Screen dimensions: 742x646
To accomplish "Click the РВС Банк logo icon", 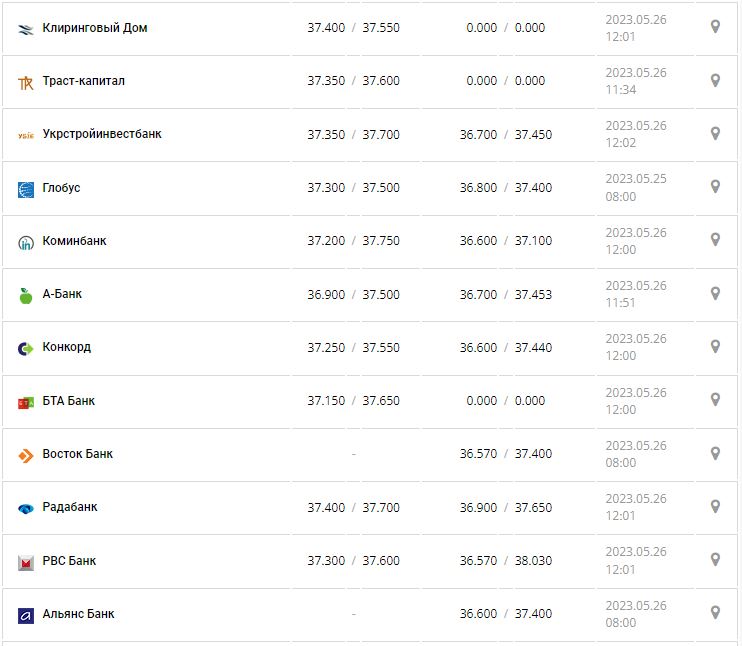I will [26, 562].
